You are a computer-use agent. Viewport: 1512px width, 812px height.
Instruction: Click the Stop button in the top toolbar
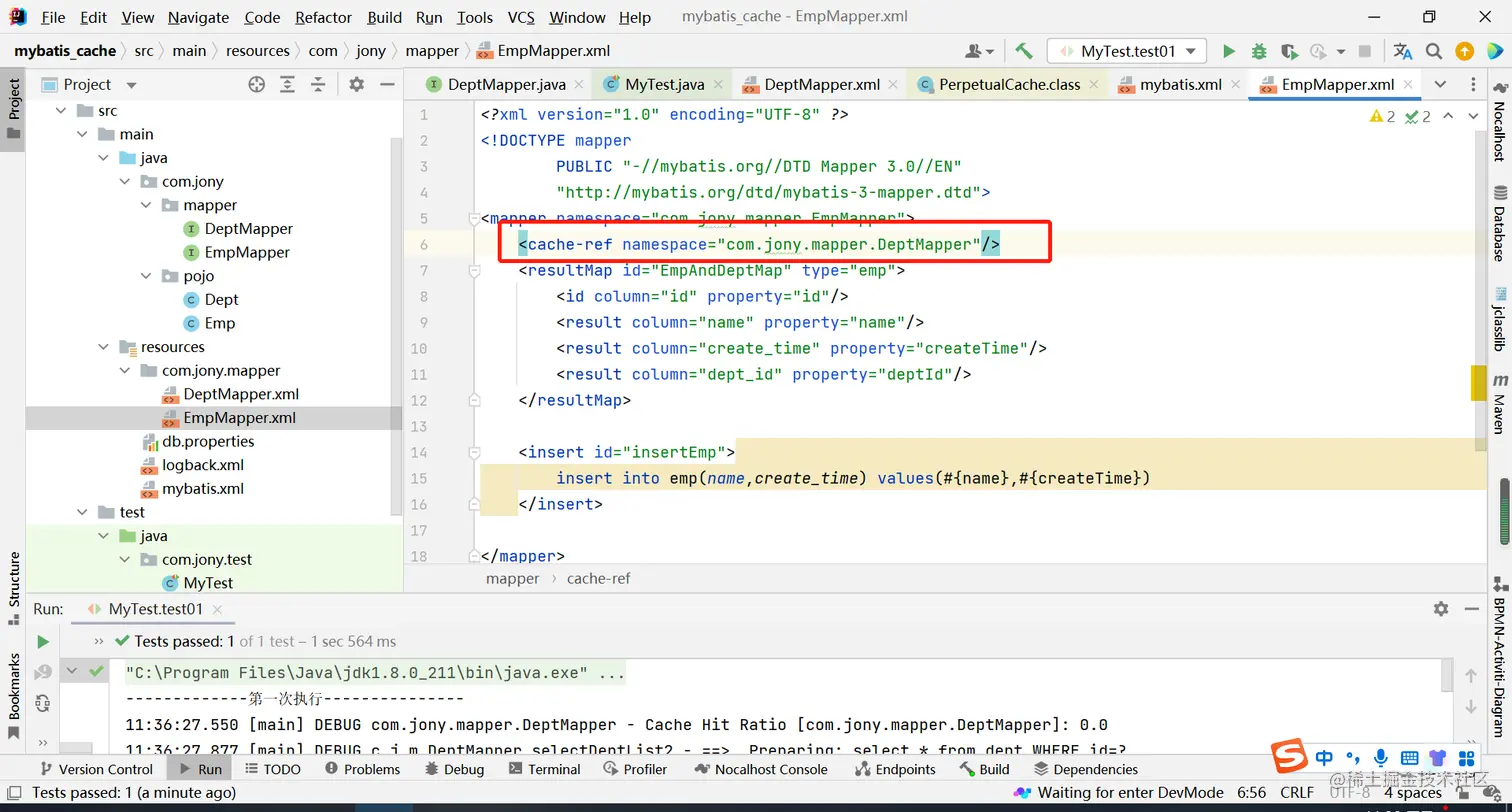[x=1365, y=51]
